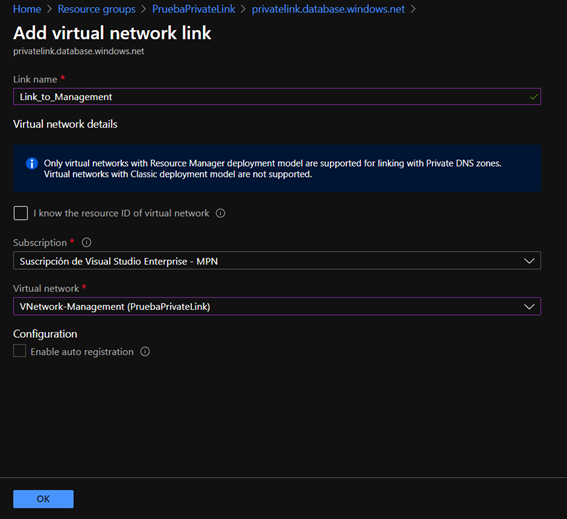567x519 pixels.
Task: Click the auto registration info icon
Action: pyautogui.click(x=145, y=352)
